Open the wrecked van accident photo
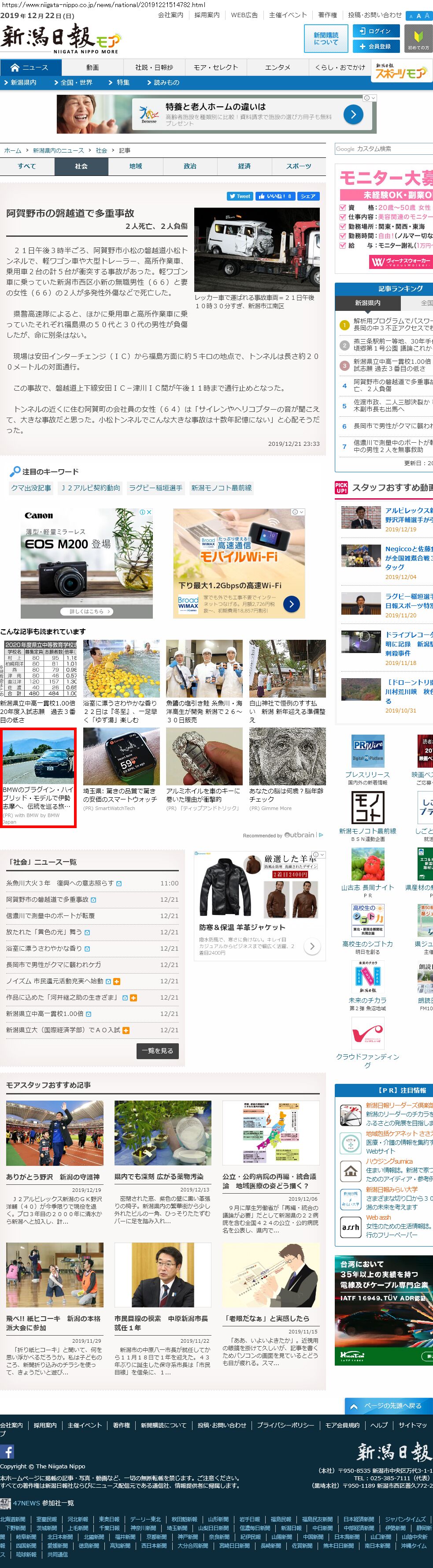This screenshot has width=433, height=1568. tap(257, 249)
